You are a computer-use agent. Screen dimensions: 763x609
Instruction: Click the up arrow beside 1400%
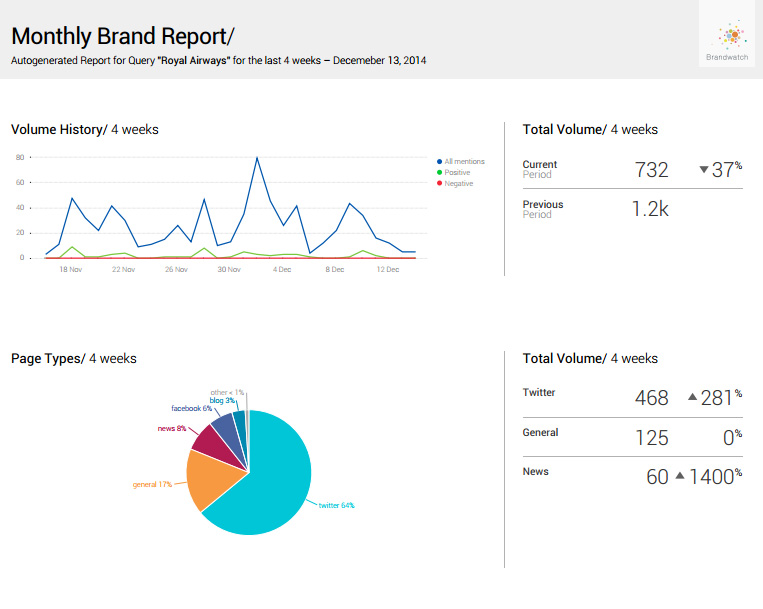(680, 476)
